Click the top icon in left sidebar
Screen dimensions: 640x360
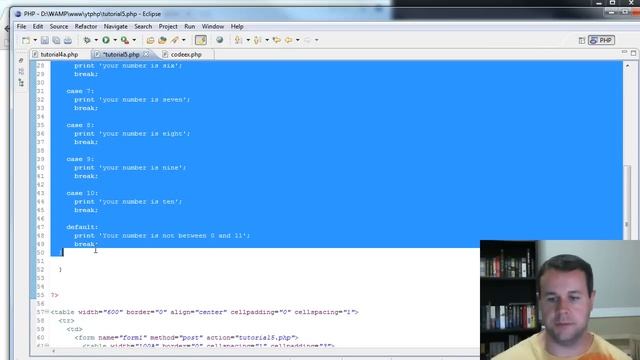pos(21,60)
